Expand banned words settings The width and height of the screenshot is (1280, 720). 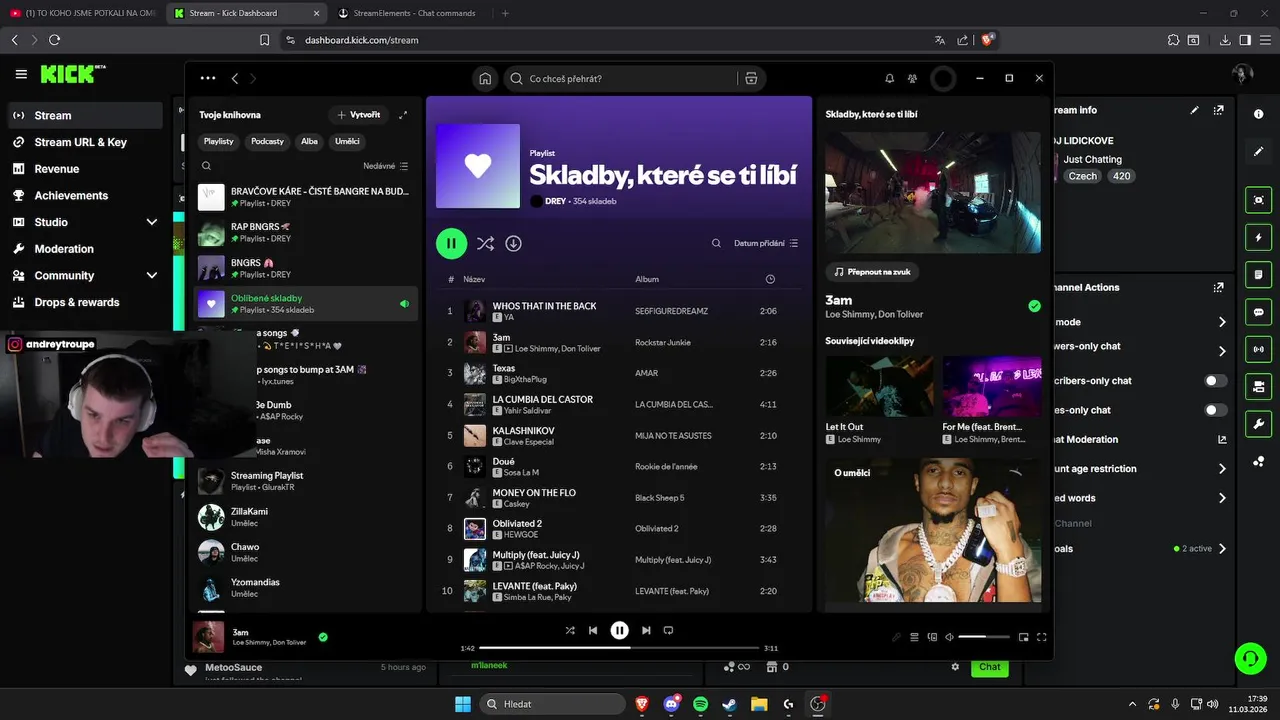(1222, 498)
